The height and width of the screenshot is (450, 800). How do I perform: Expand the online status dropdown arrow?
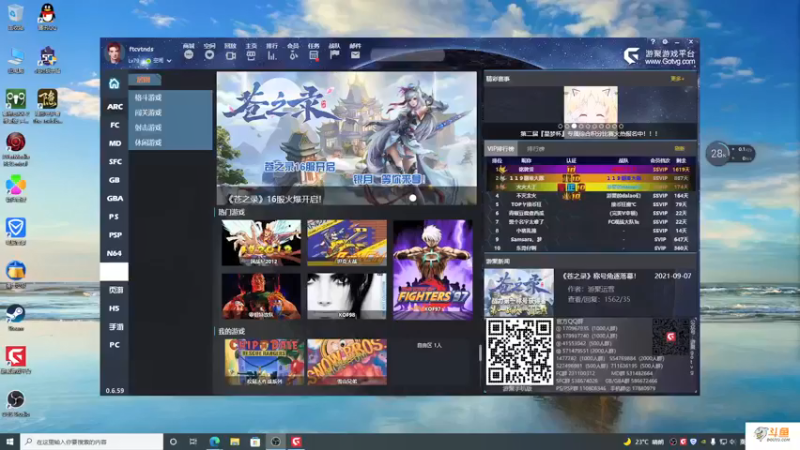coord(169,61)
